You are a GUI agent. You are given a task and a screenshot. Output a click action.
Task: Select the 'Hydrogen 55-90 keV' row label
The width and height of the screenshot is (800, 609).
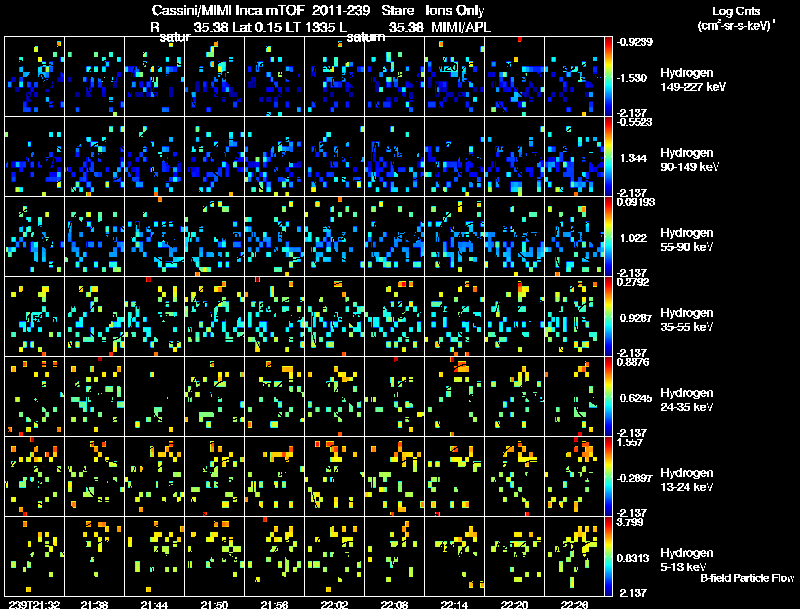[x=687, y=240]
